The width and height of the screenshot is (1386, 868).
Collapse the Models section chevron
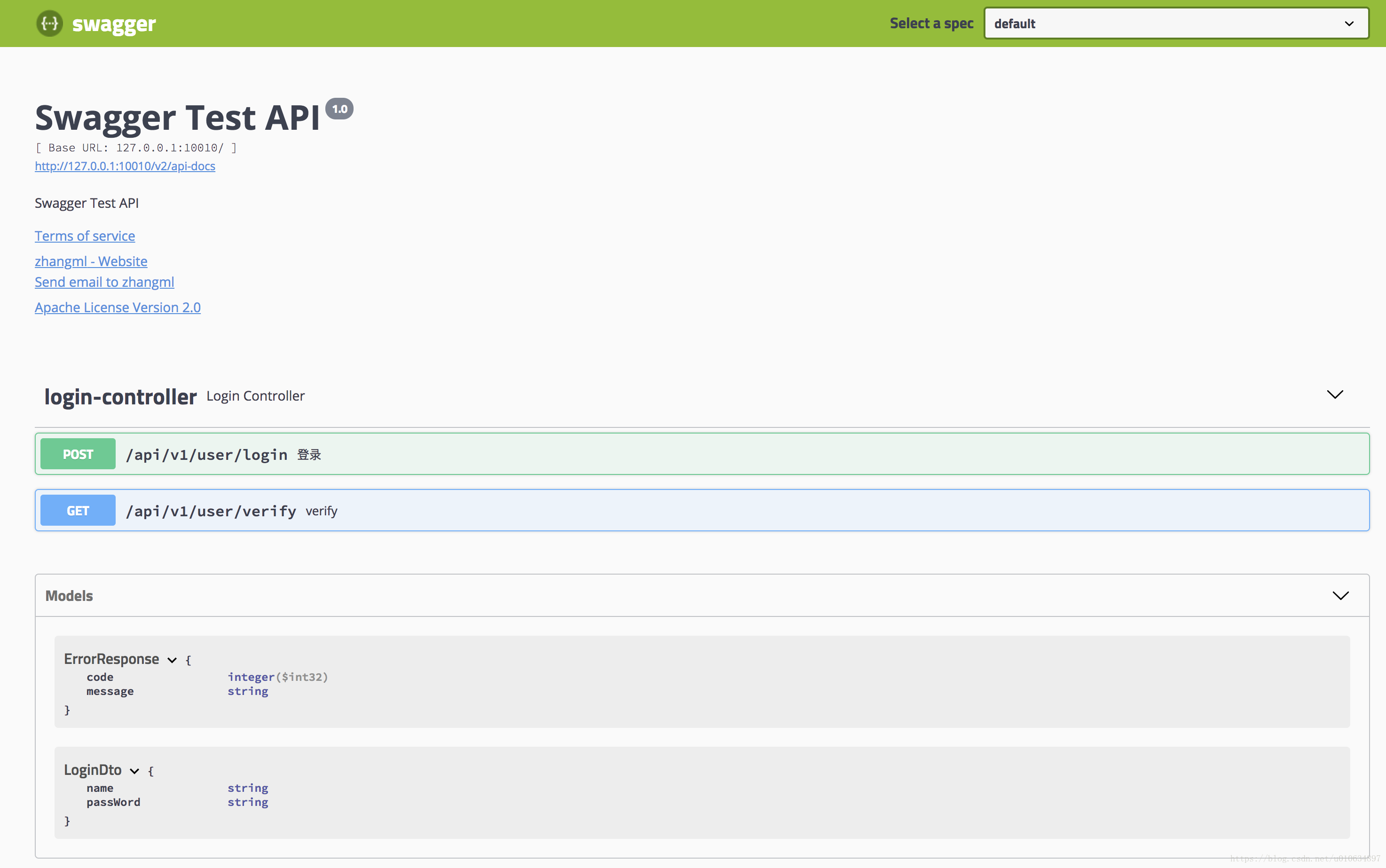[1340, 596]
